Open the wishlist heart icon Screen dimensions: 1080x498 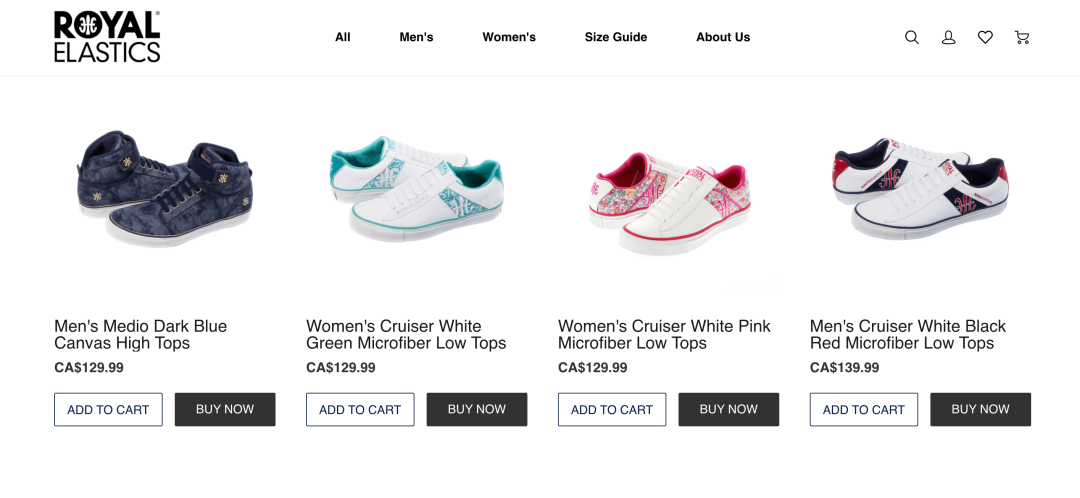click(x=985, y=37)
